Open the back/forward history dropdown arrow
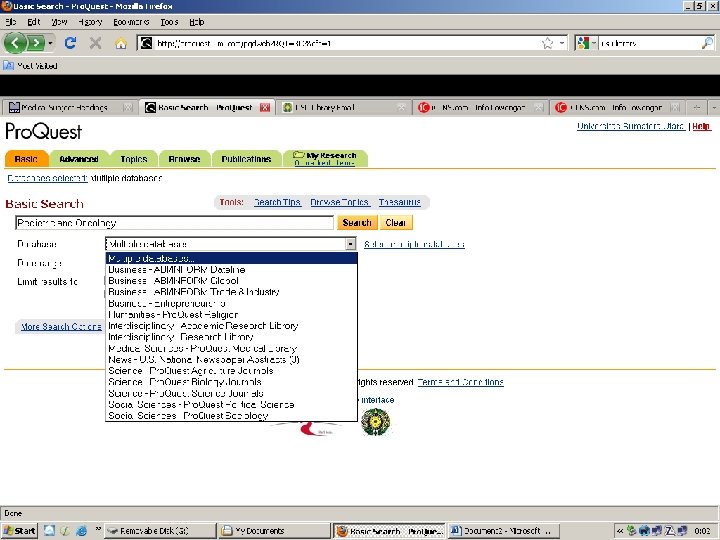The height and width of the screenshot is (540, 720). click(x=51, y=43)
